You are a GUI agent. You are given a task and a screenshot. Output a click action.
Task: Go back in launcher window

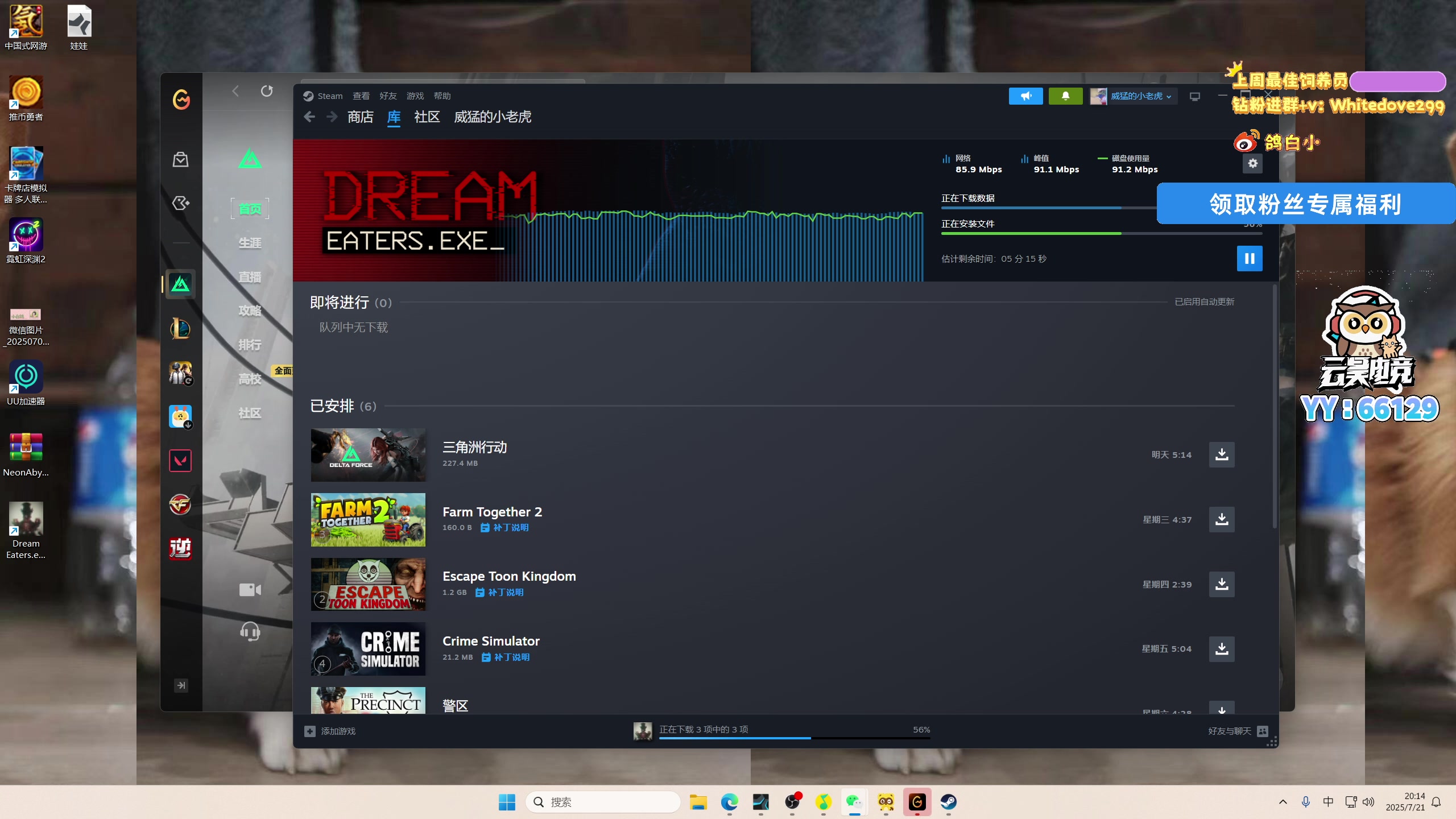[235, 91]
